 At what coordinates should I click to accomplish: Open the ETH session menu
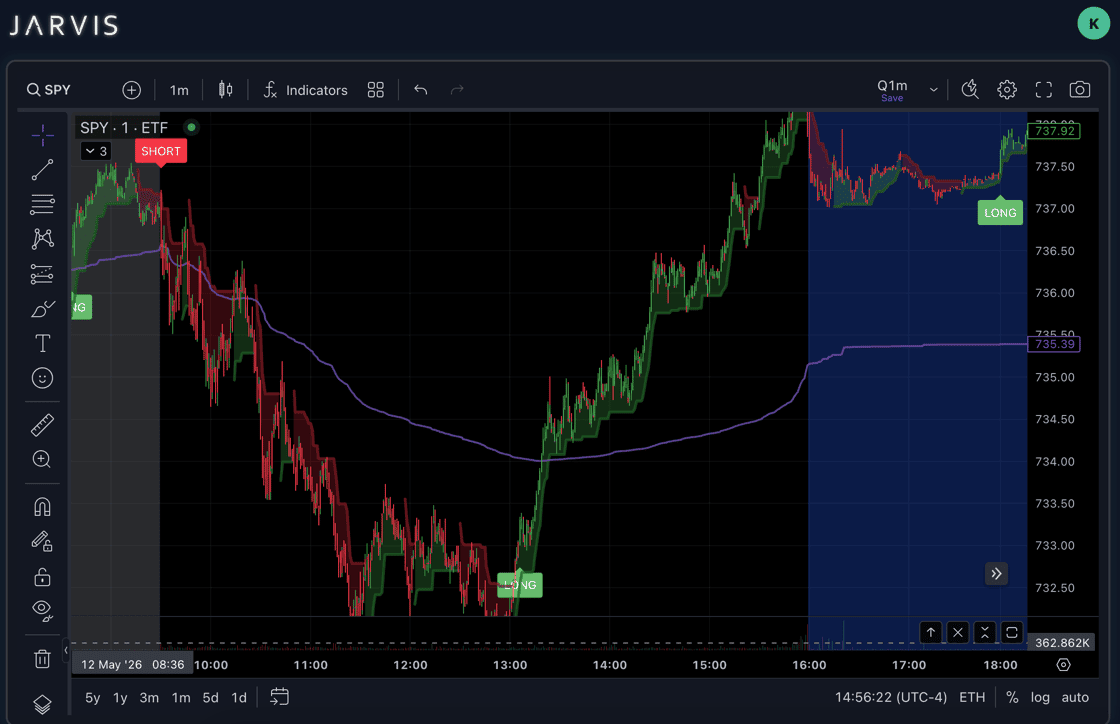coord(972,698)
